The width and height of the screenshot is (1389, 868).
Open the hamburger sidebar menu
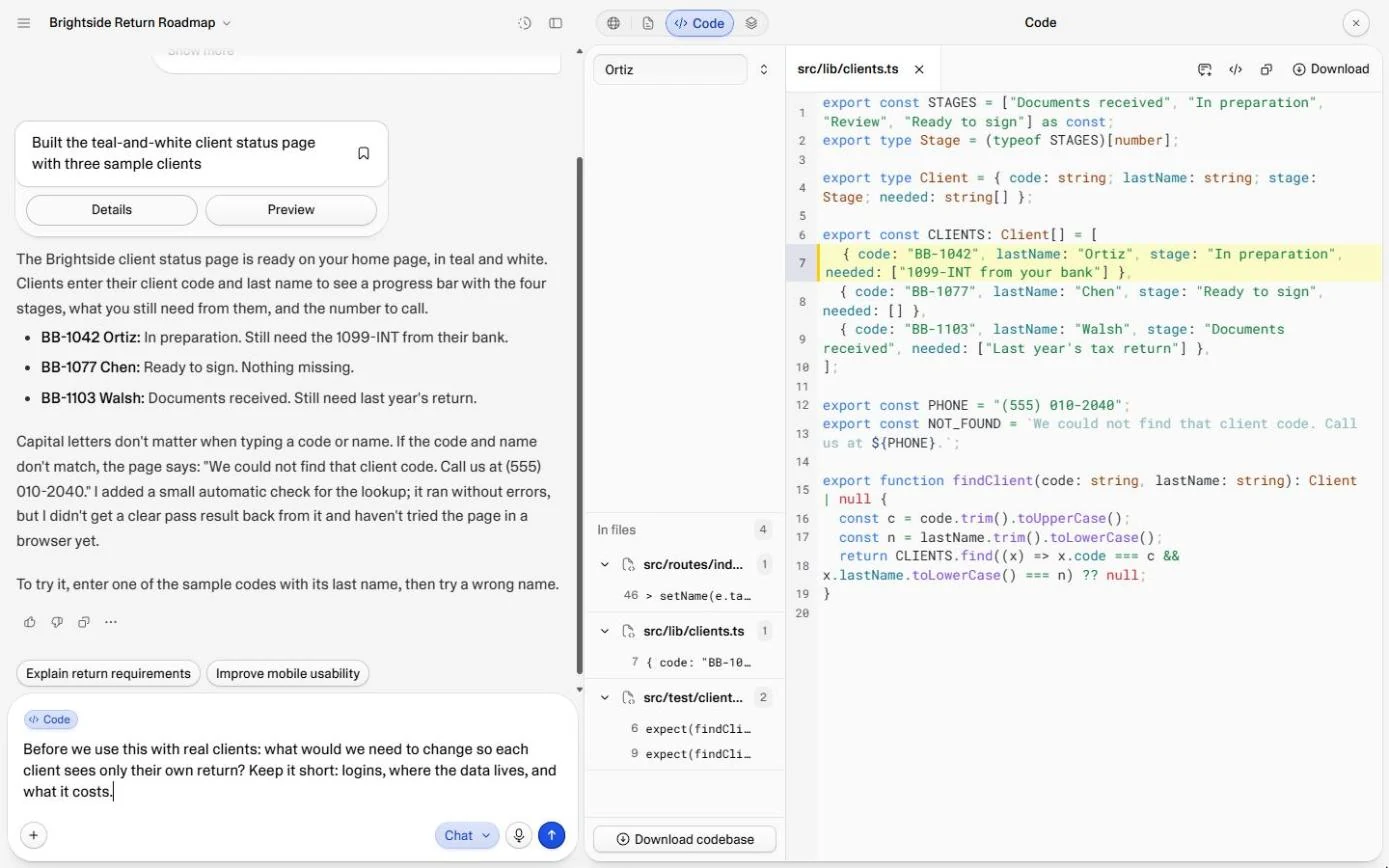tap(24, 23)
